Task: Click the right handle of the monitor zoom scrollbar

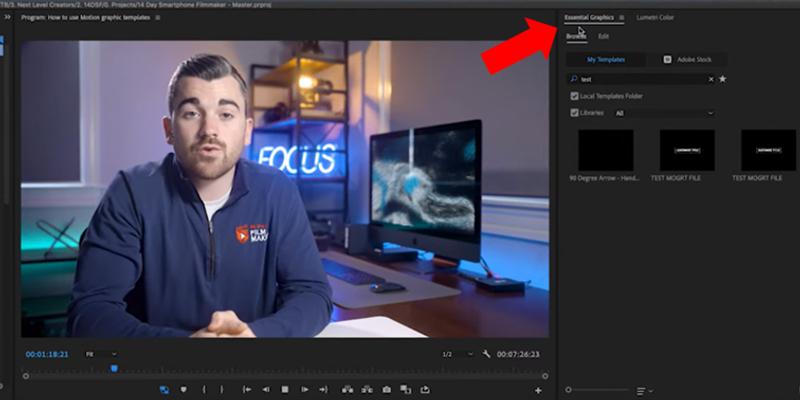Action: click(x=545, y=376)
